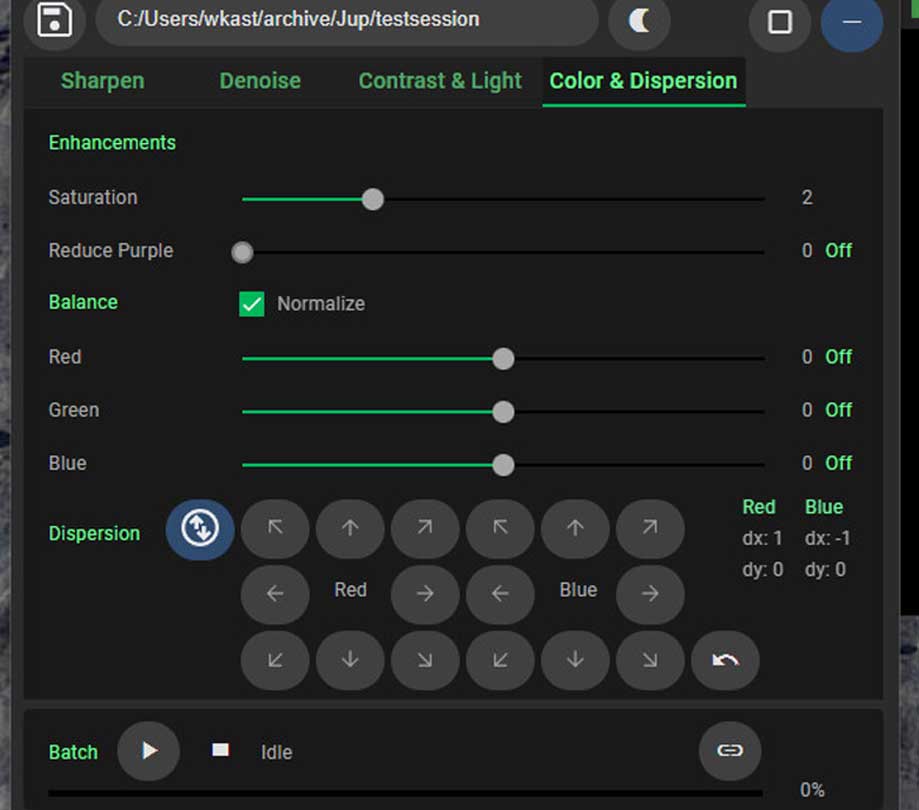Shift the Red channel up one pixel
This screenshot has height=810, width=919.
(349, 529)
